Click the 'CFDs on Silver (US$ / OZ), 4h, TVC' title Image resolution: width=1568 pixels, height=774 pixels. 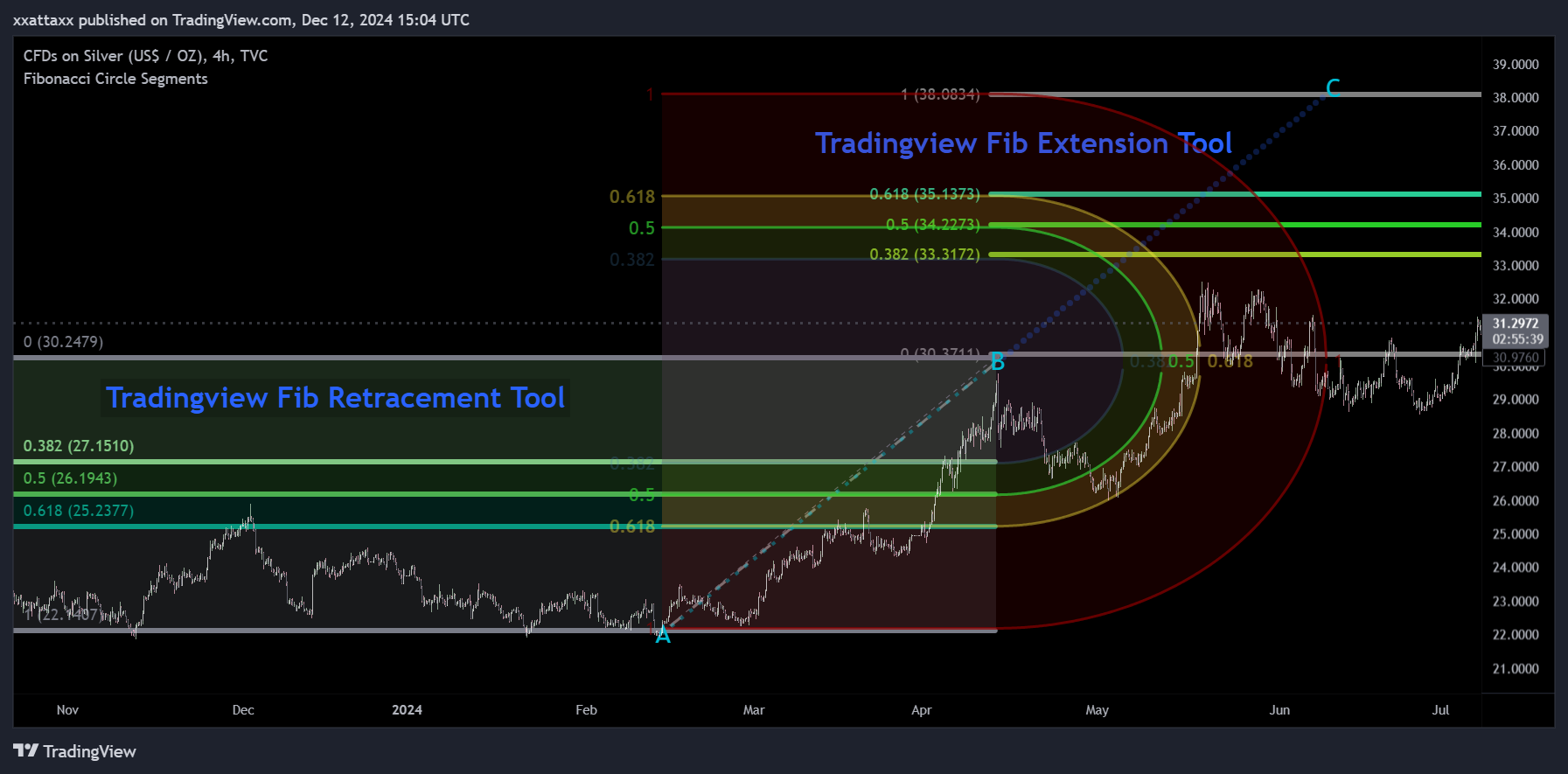[145, 56]
